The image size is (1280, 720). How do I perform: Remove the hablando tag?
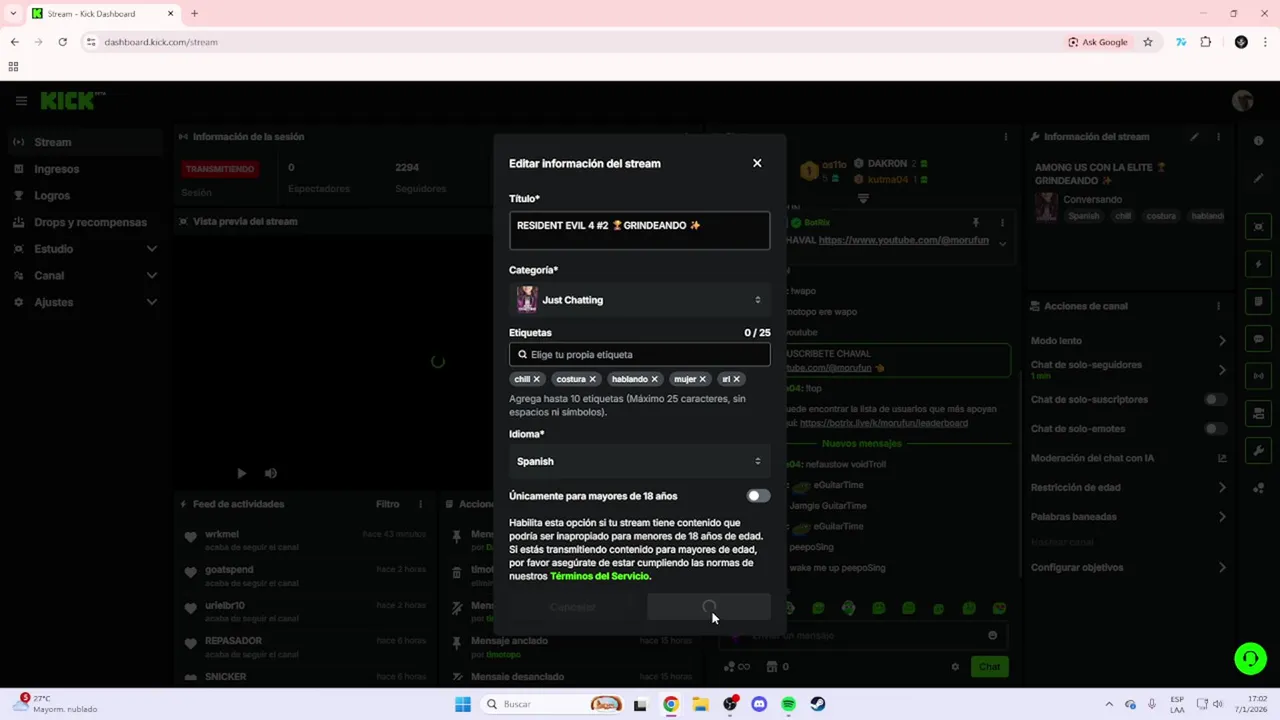pos(655,379)
